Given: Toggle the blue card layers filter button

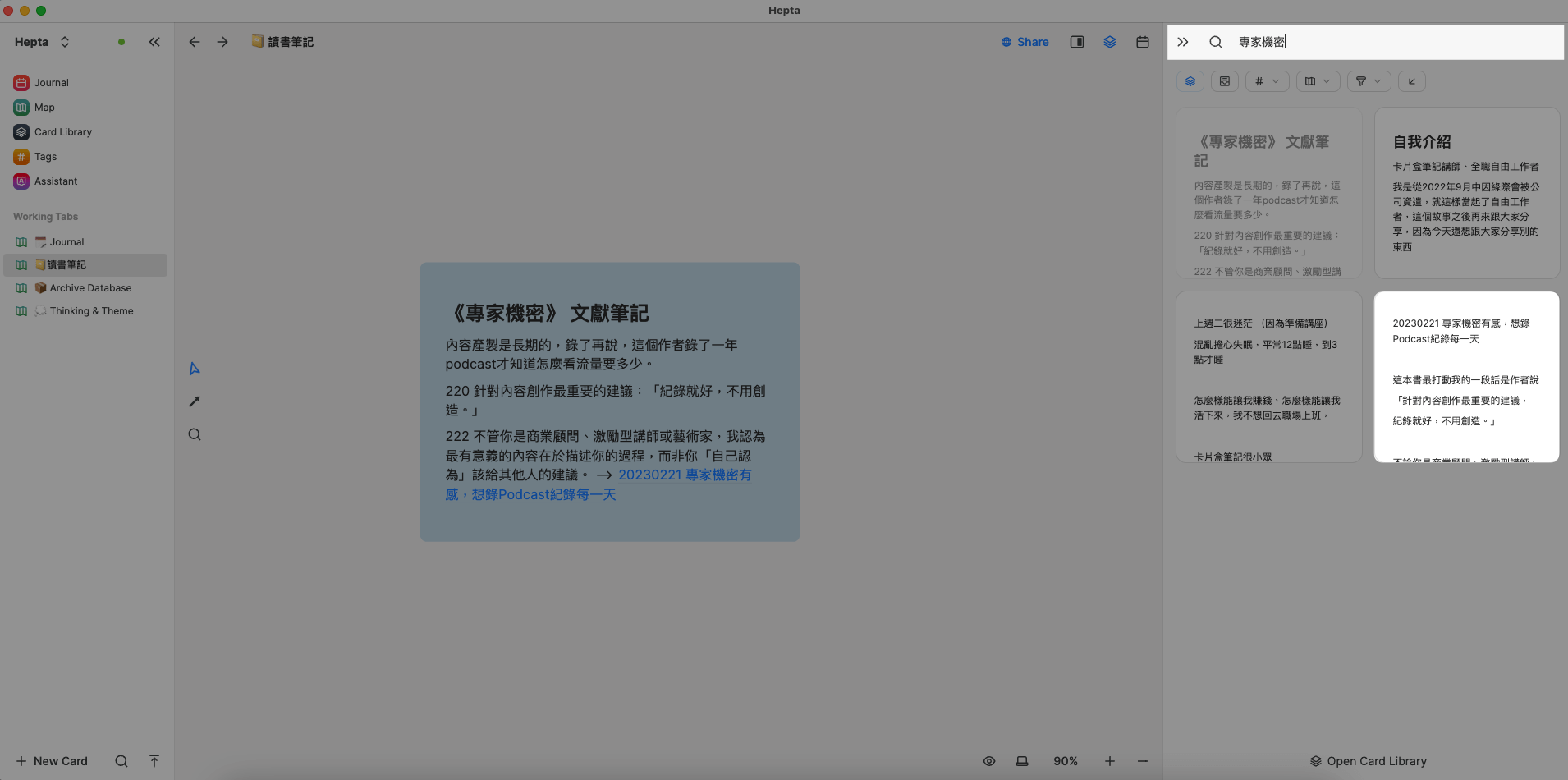Looking at the screenshot, I should pos(1190,81).
